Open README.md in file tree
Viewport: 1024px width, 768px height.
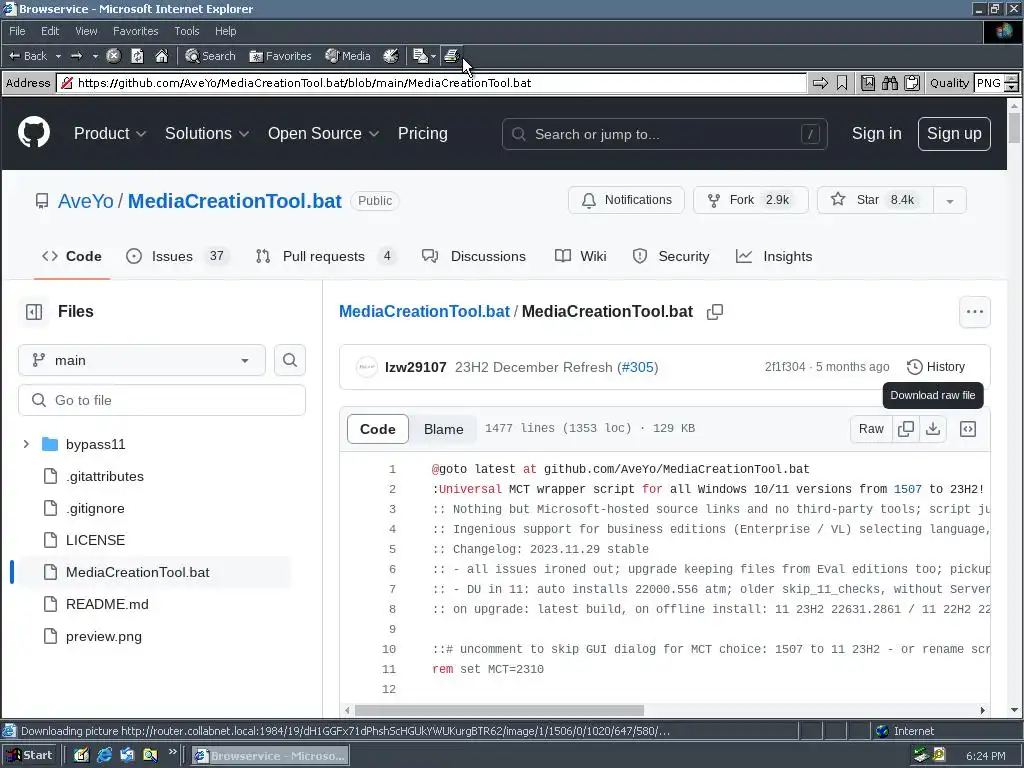coord(107,604)
